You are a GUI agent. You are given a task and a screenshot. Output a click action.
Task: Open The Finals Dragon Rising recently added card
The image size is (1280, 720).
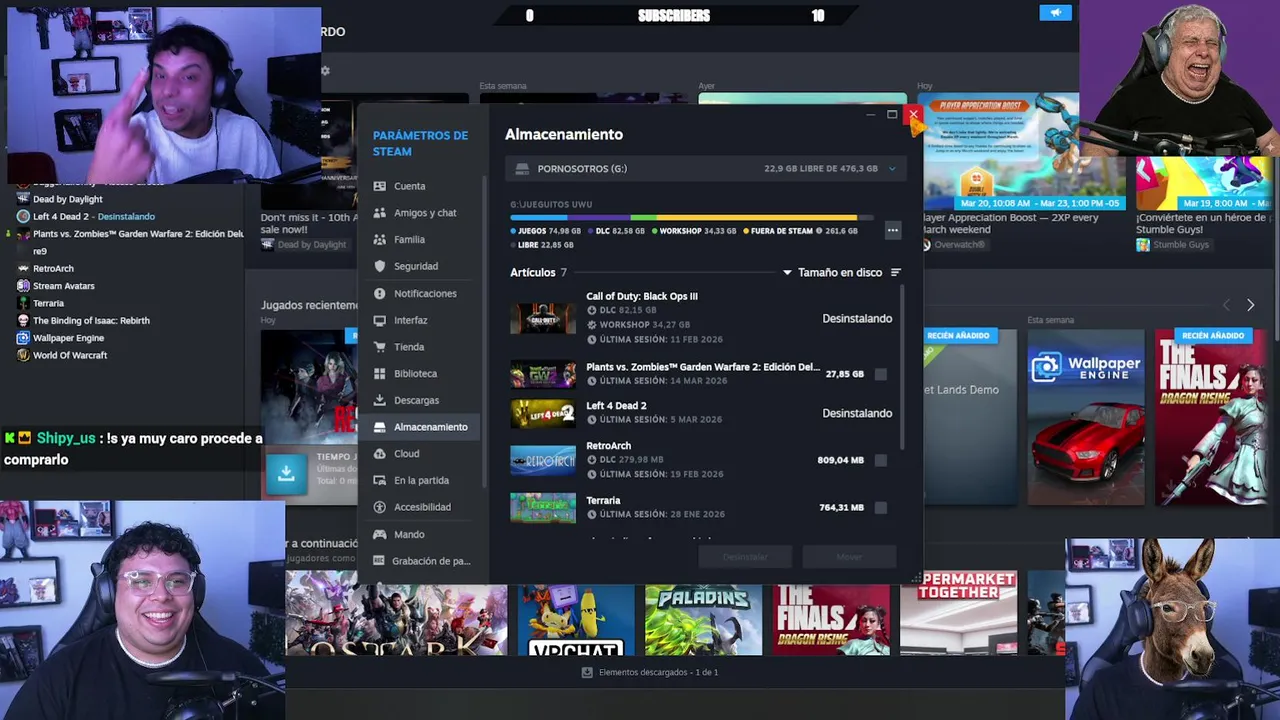[1213, 417]
